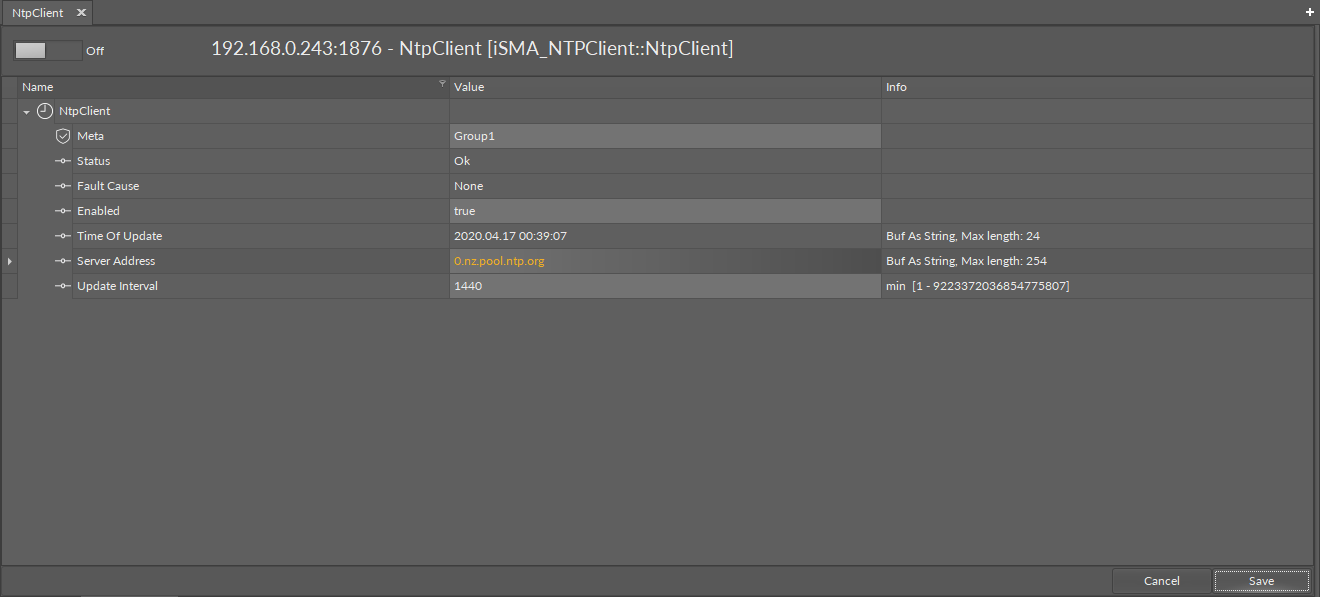
Task: Click the Enabled slot icon
Action: (x=63, y=211)
